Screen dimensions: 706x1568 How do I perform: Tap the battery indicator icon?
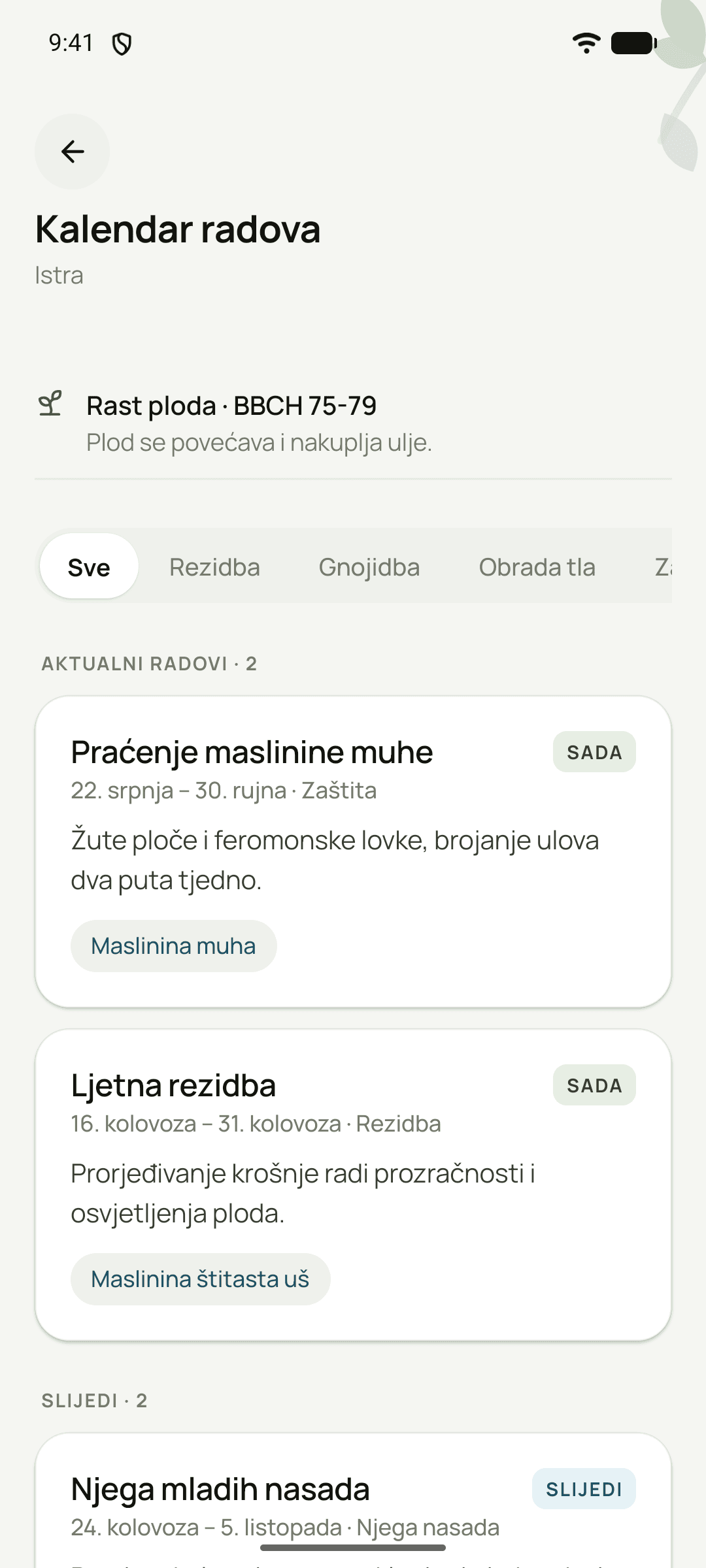[x=633, y=43]
